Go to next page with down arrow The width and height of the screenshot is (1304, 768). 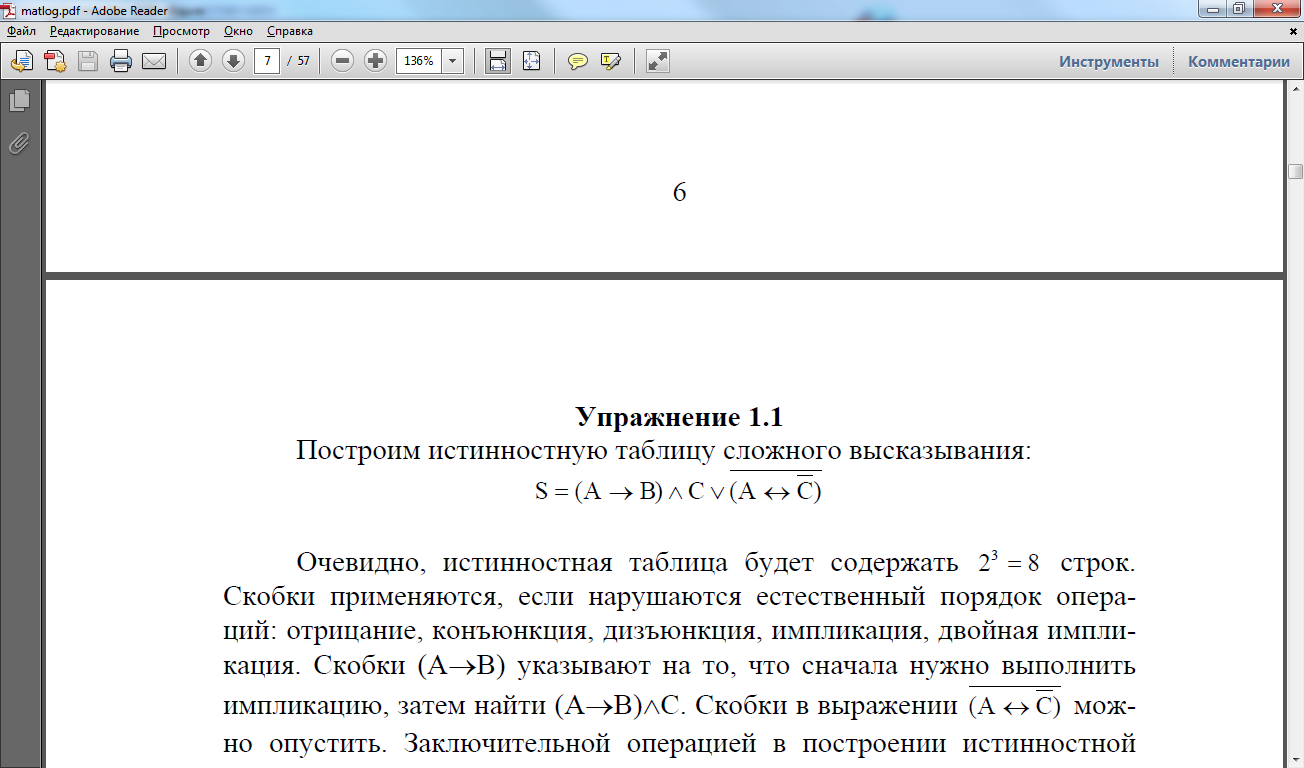233,61
